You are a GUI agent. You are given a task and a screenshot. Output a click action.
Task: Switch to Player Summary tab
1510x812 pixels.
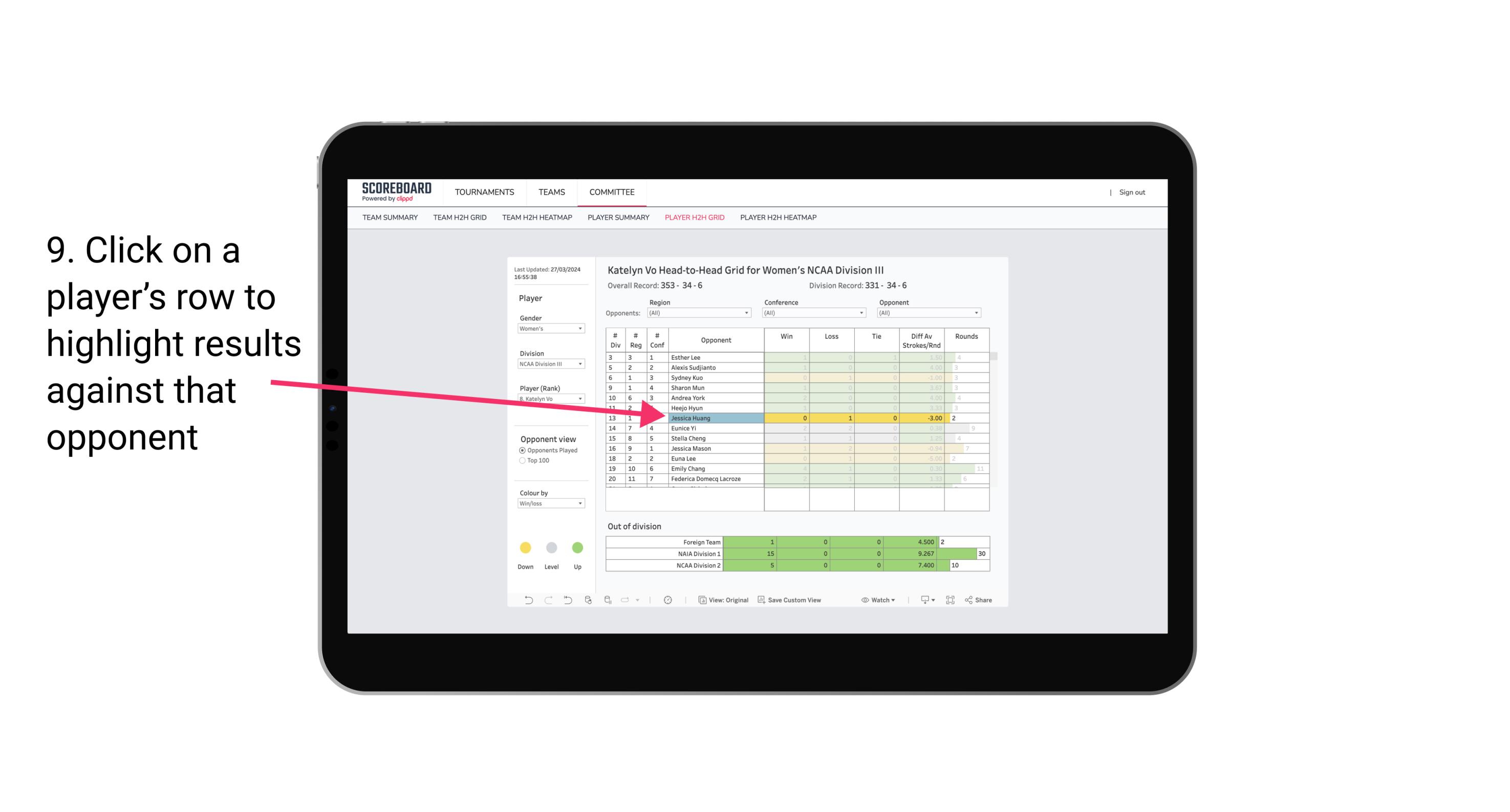tap(617, 218)
